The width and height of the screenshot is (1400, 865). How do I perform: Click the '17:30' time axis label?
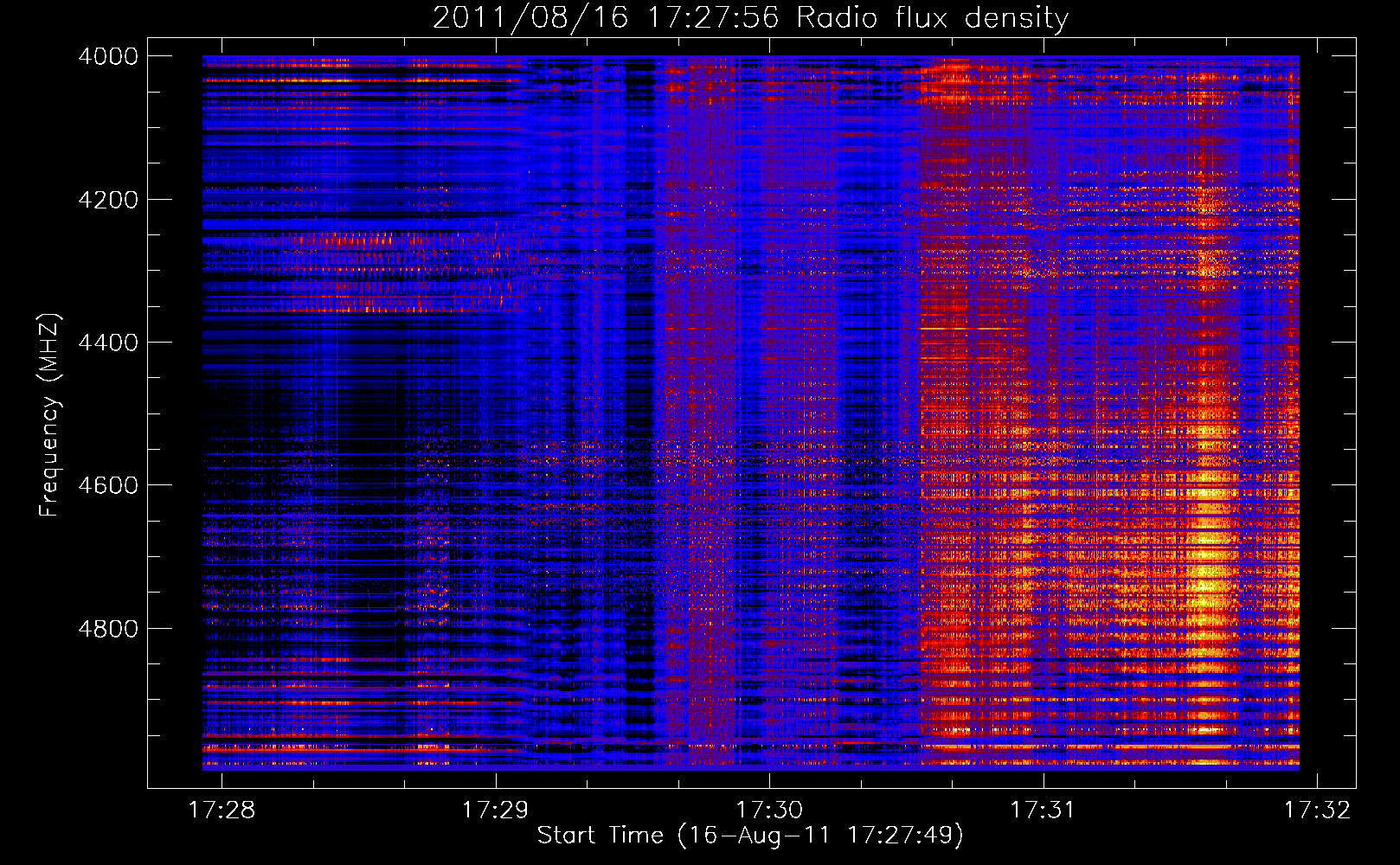pyautogui.click(x=769, y=810)
